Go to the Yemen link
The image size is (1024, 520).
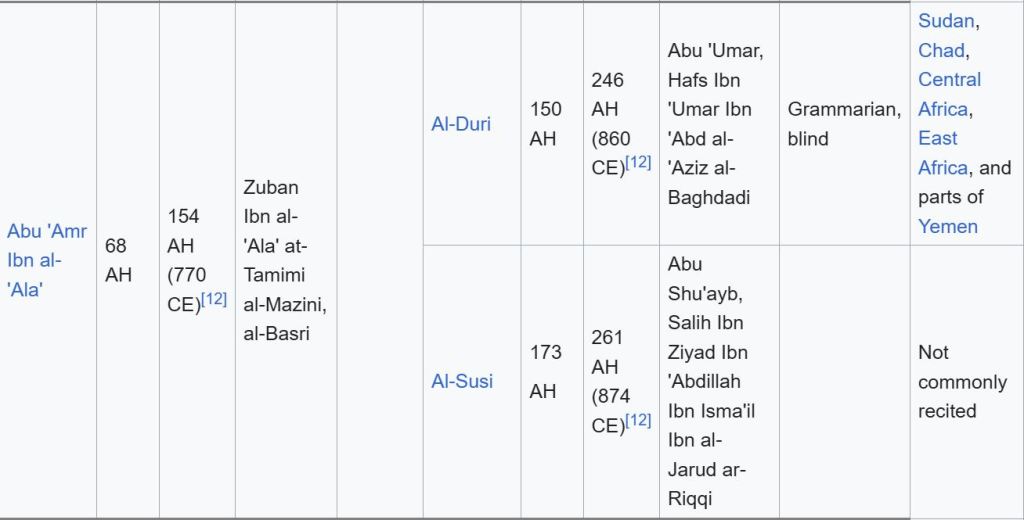pos(947,226)
